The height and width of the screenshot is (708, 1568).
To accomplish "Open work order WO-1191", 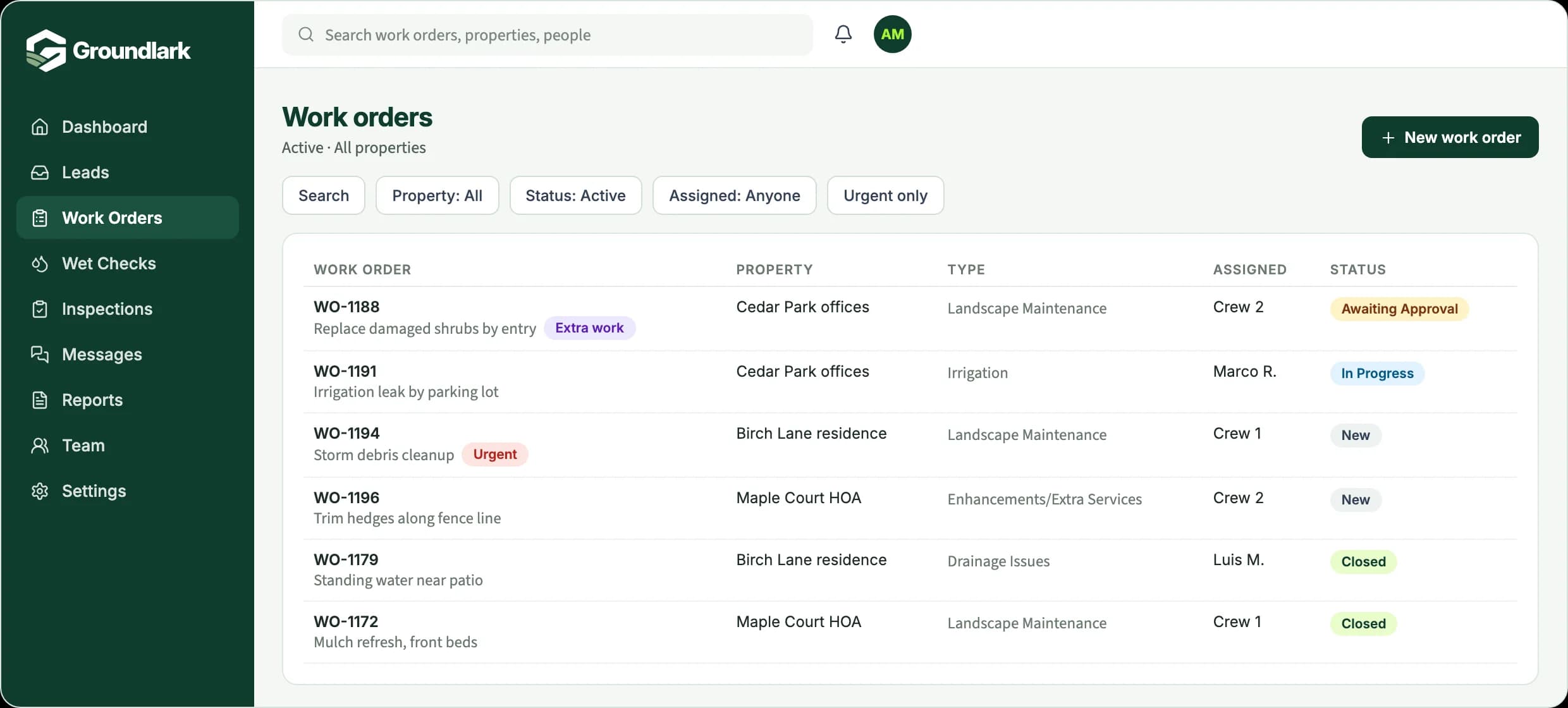I will [x=910, y=382].
